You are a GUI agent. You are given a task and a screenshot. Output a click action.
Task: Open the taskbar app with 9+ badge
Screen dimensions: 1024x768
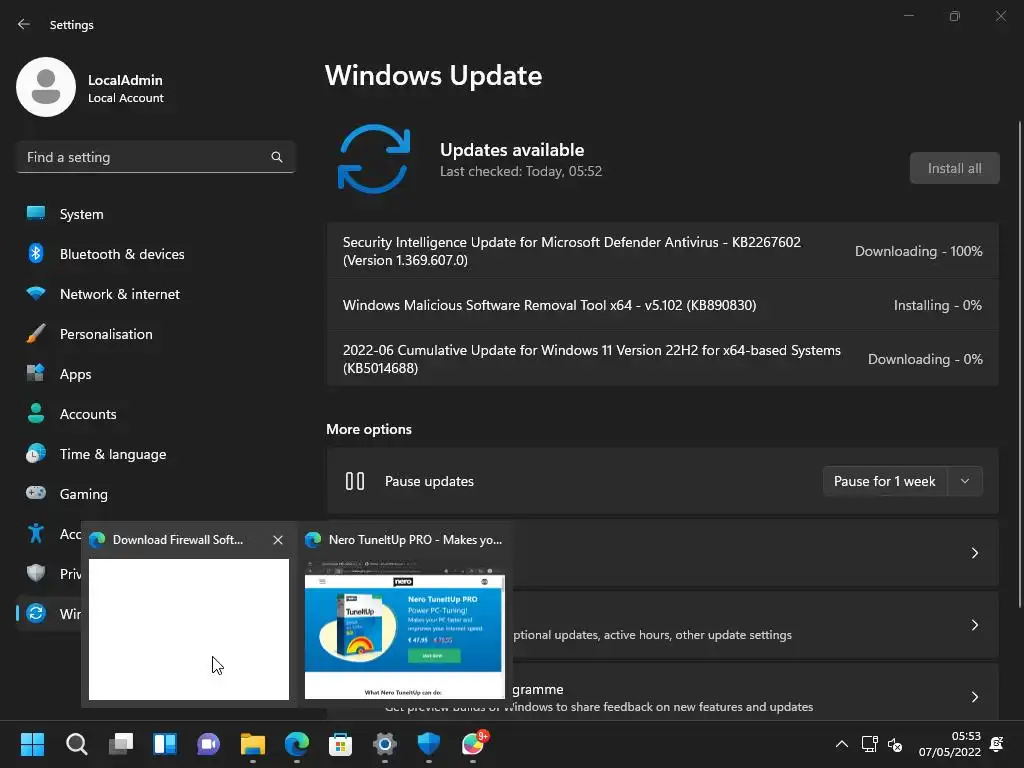tap(473, 744)
